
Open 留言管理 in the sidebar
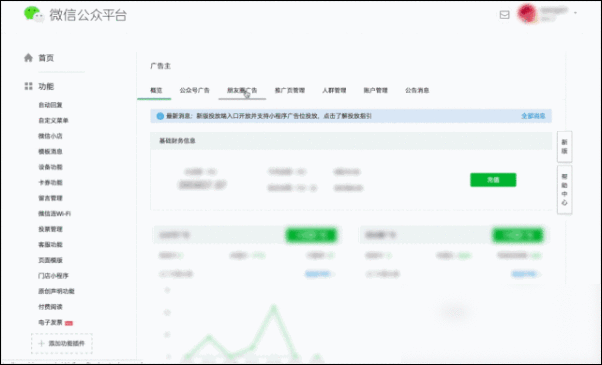[x=50, y=198]
